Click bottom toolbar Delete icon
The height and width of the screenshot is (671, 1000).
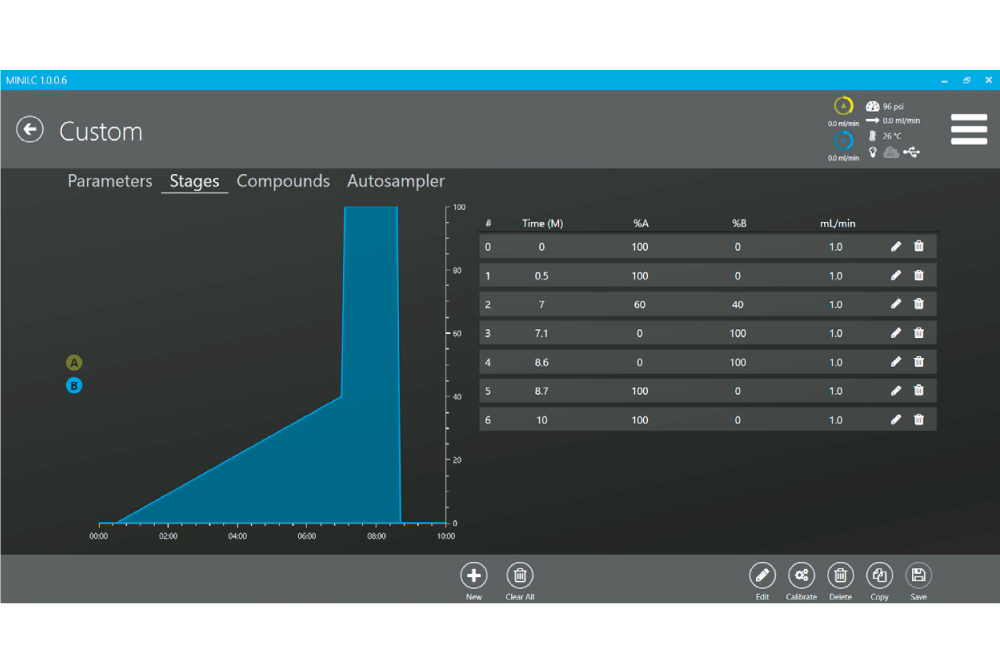coord(841,575)
